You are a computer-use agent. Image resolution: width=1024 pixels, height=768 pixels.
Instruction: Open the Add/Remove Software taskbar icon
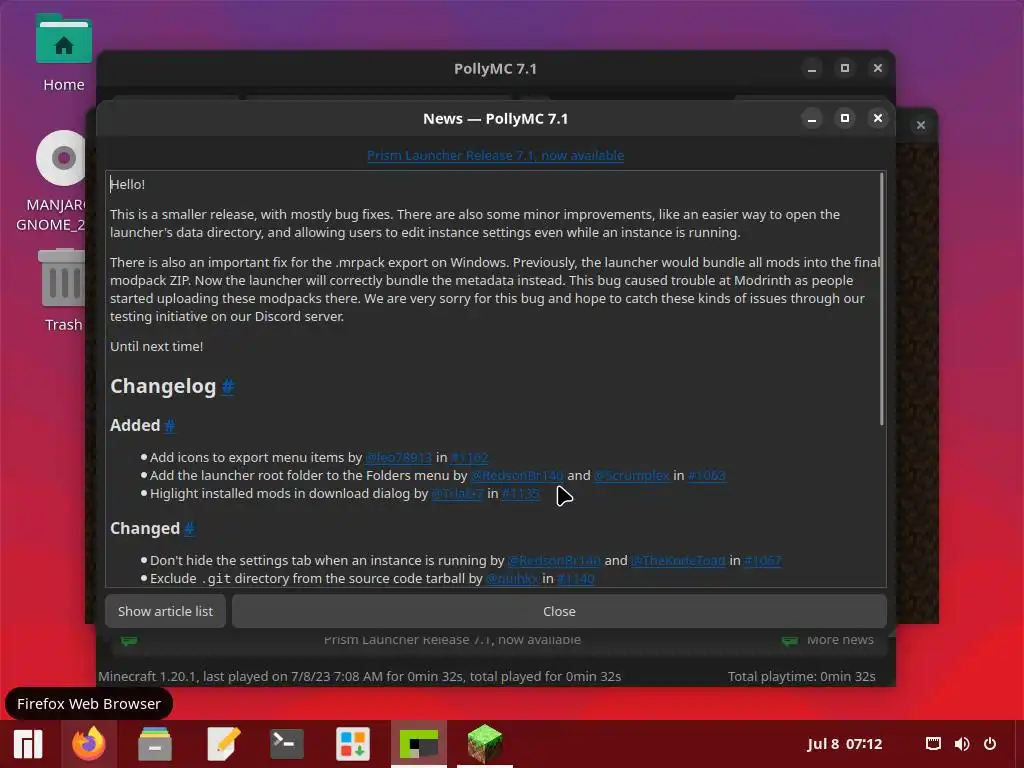point(353,744)
